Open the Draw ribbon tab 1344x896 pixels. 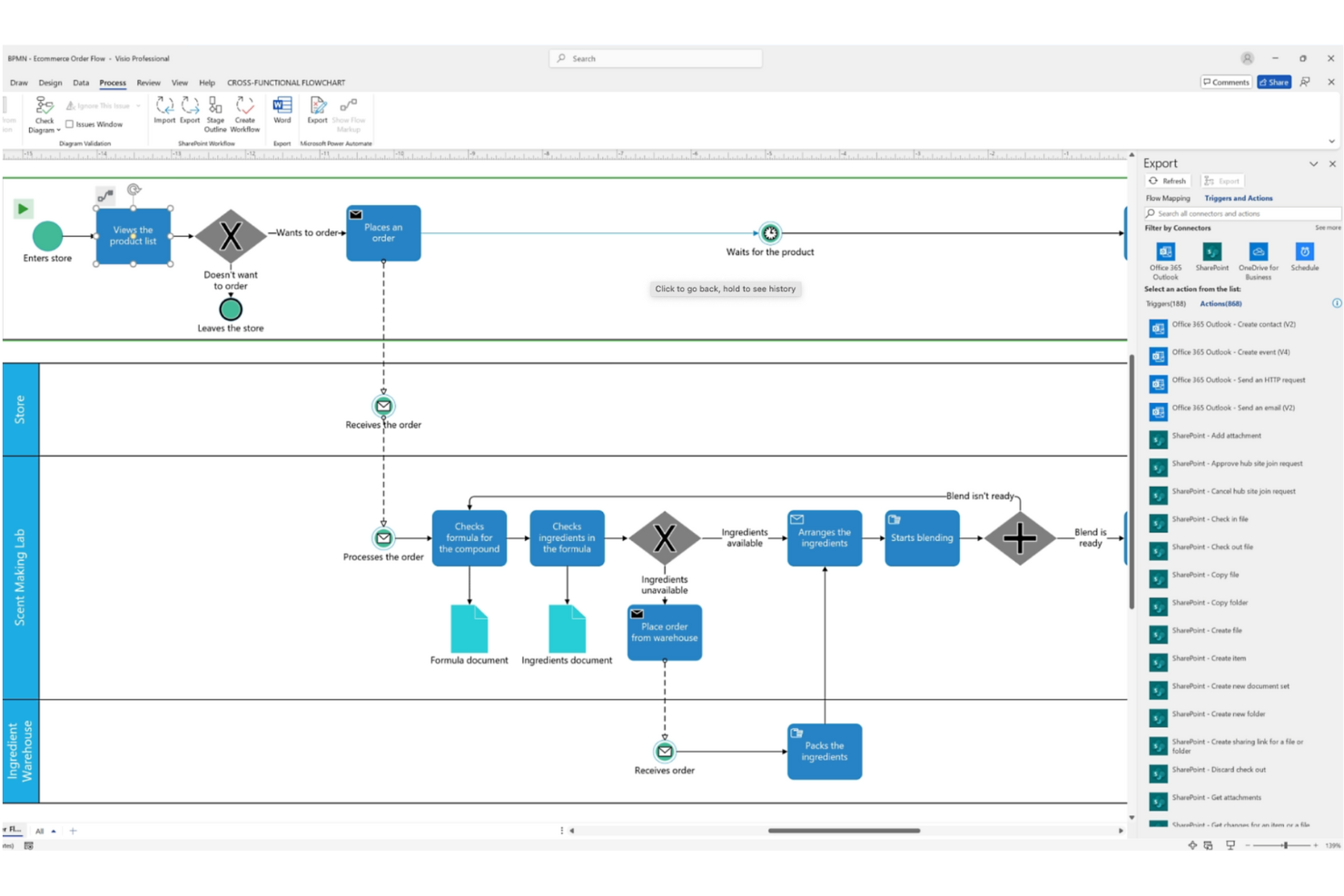(x=19, y=83)
